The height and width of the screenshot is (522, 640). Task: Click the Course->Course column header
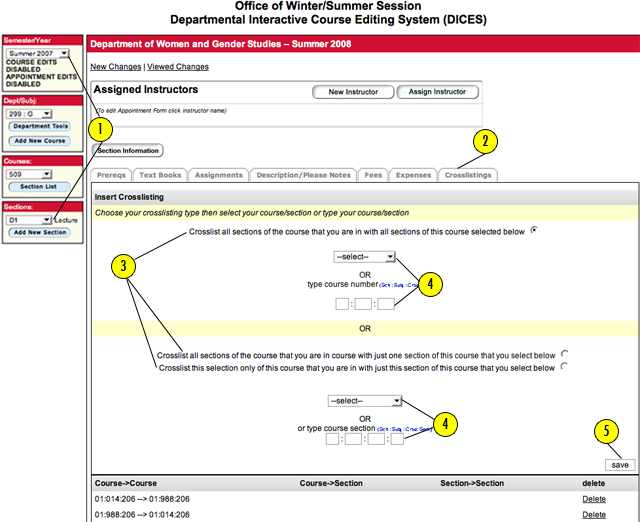(126, 483)
